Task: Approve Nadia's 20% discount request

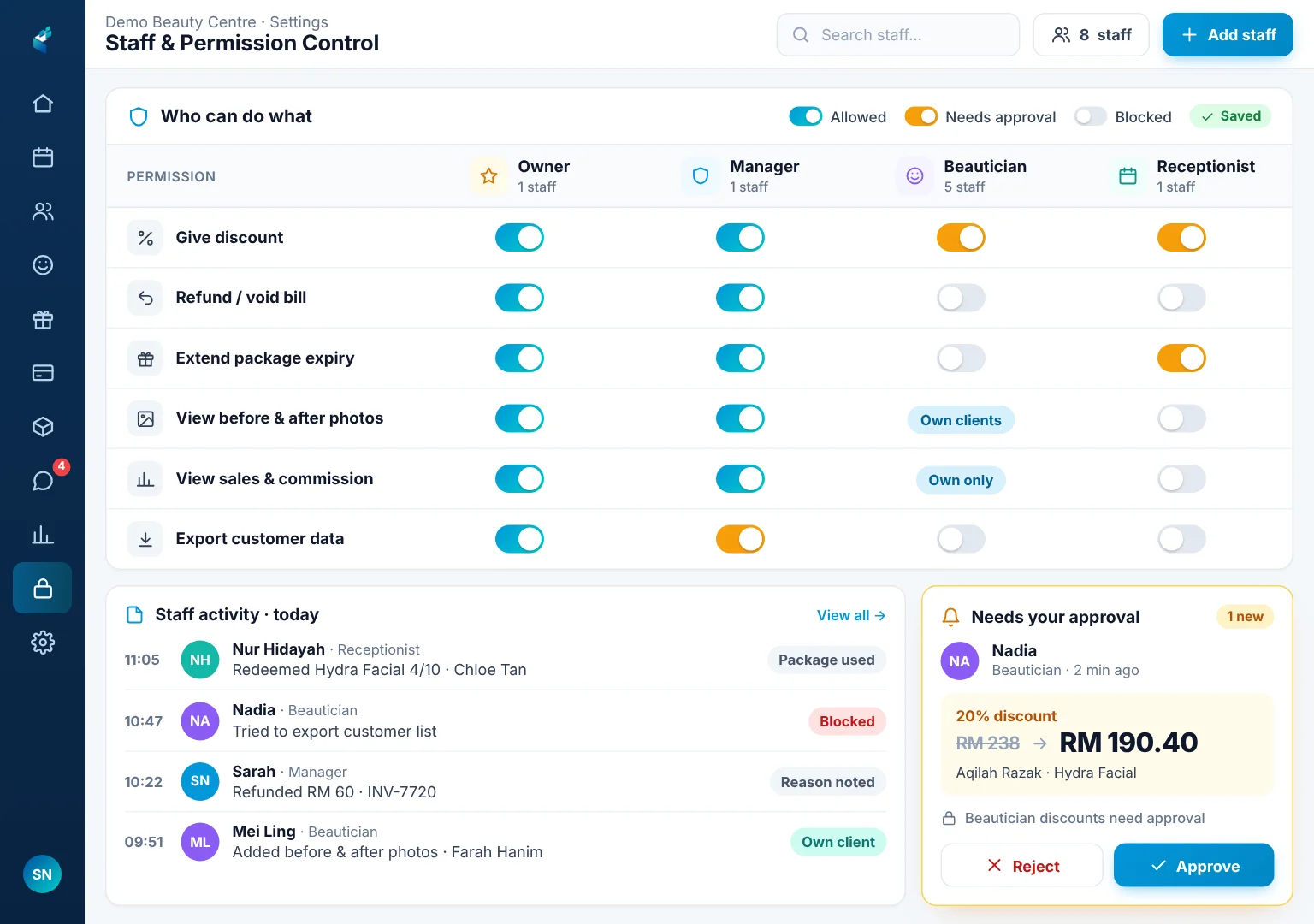Action: coord(1193,866)
